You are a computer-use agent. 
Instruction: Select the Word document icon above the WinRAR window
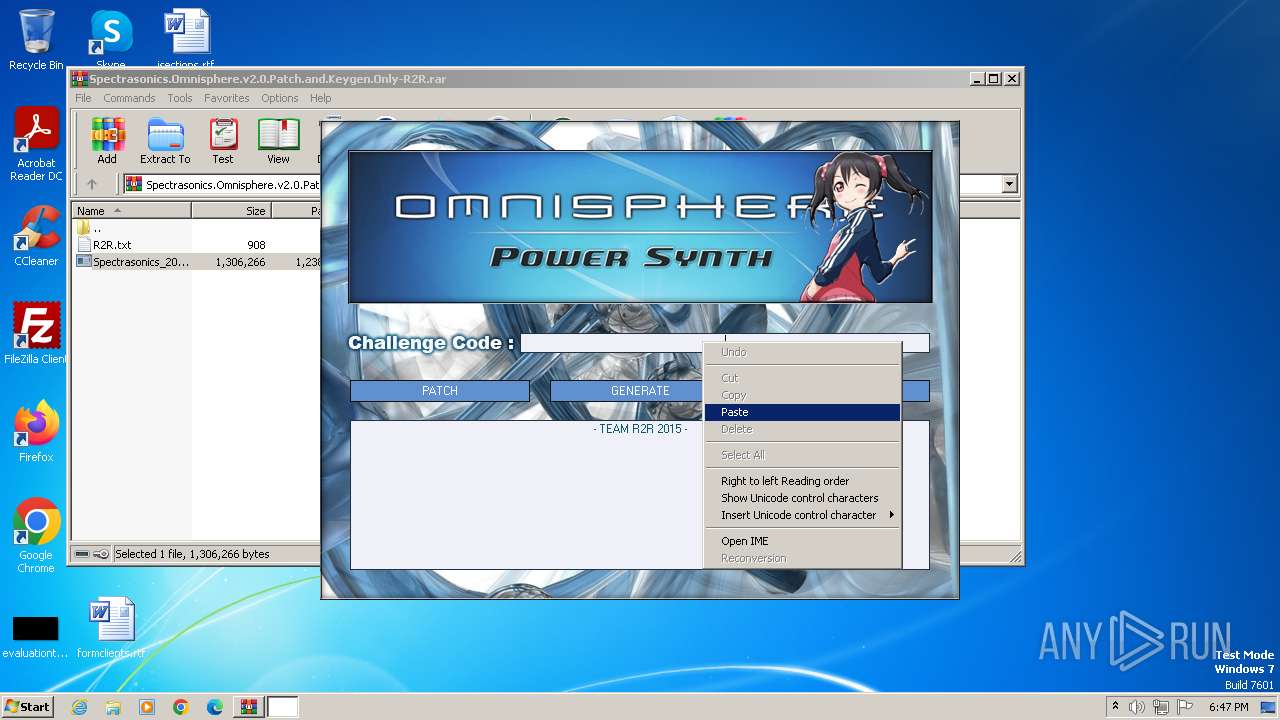186,38
